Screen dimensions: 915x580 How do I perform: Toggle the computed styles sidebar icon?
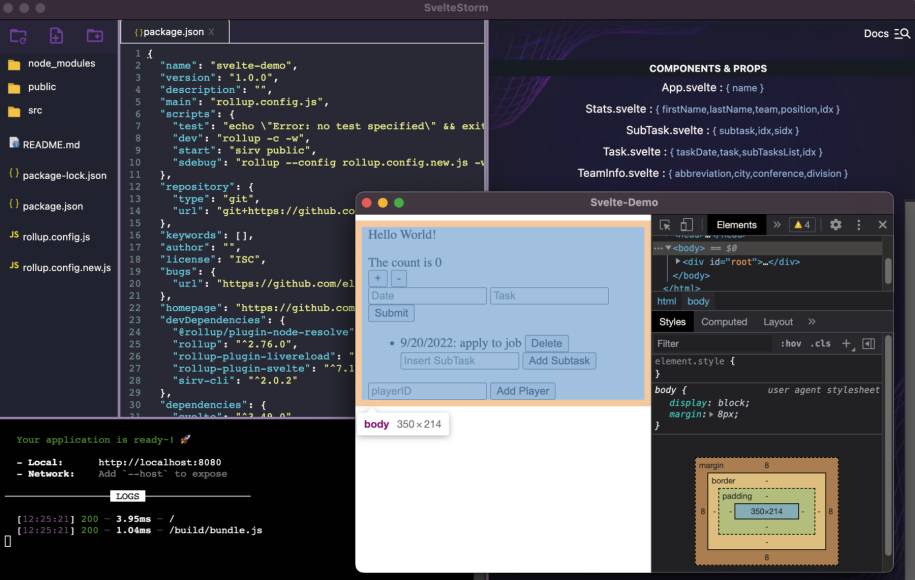868,344
